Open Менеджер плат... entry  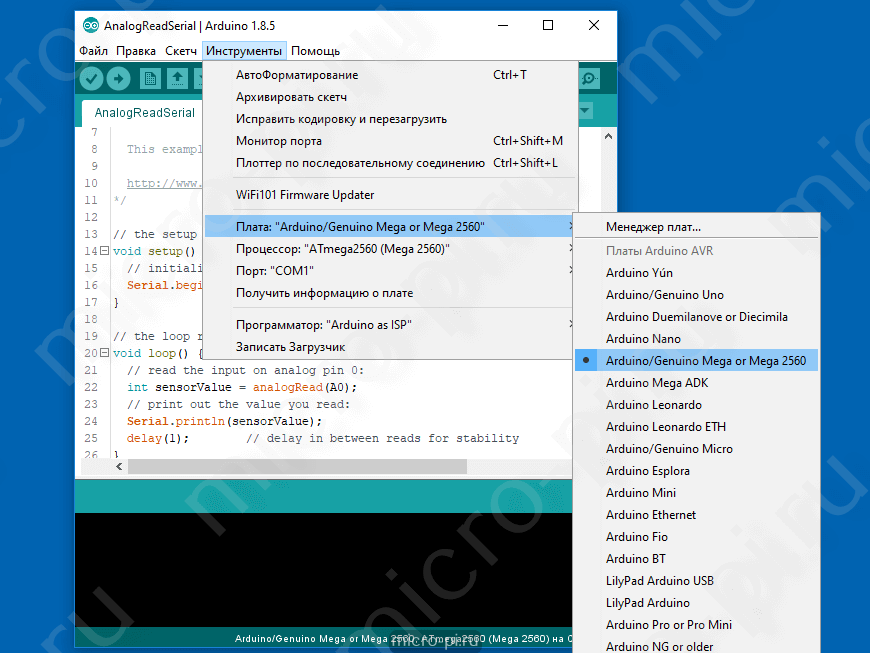(x=653, y=227)
